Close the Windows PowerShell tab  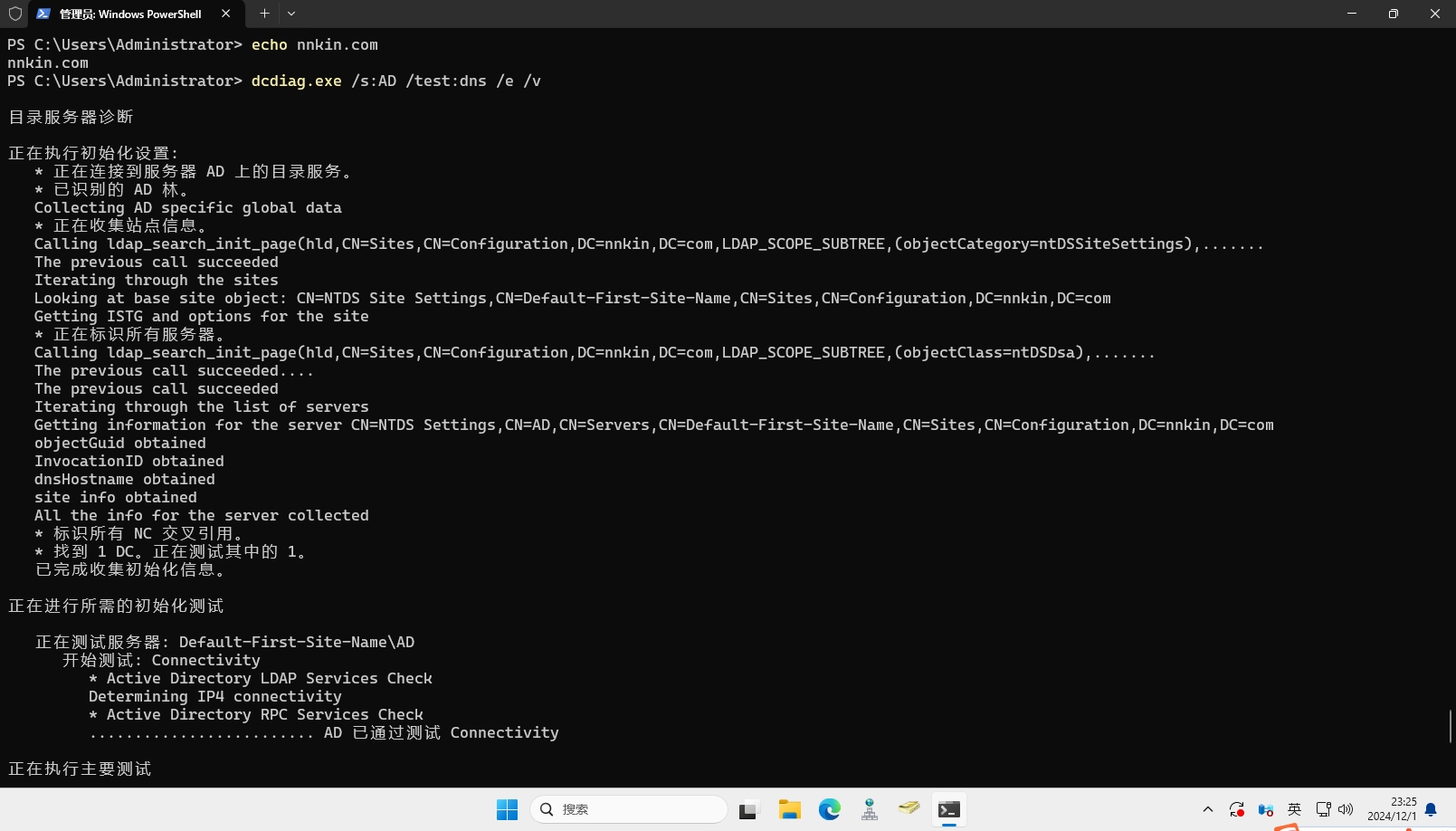click(x=225, y=14)
